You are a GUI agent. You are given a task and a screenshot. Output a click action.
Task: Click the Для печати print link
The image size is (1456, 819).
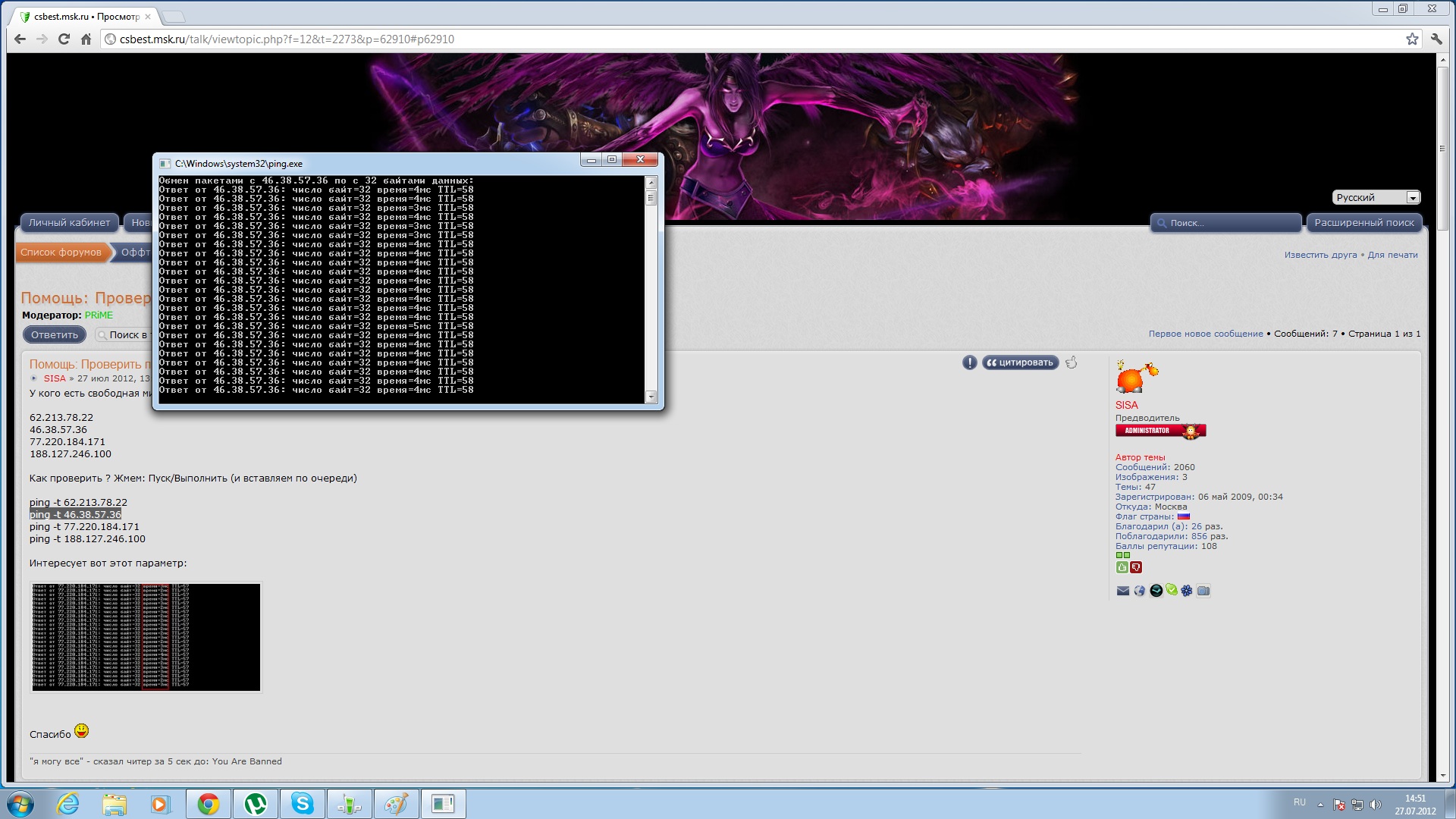point(1392,255)
